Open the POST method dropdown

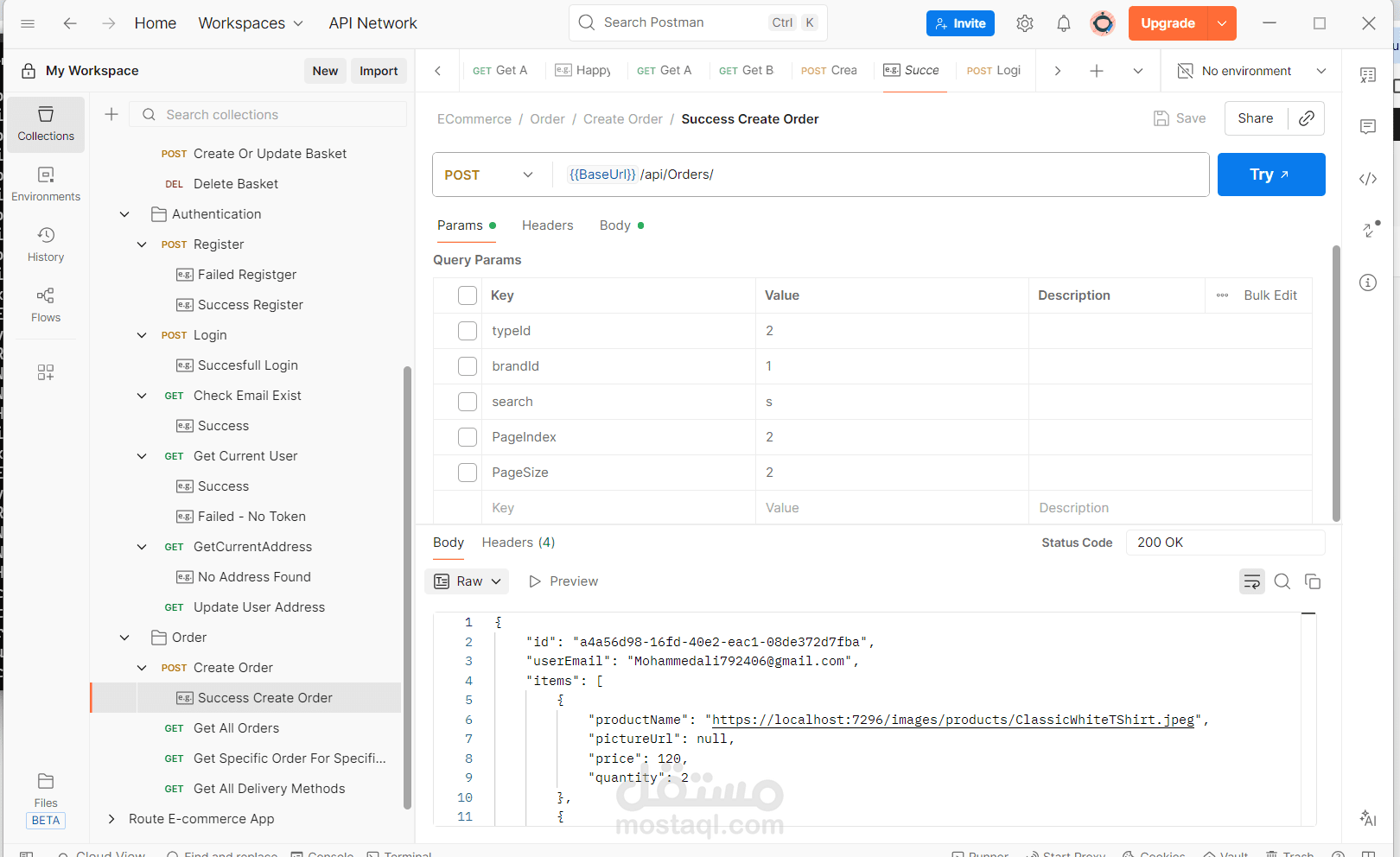(x=489, y=175)
